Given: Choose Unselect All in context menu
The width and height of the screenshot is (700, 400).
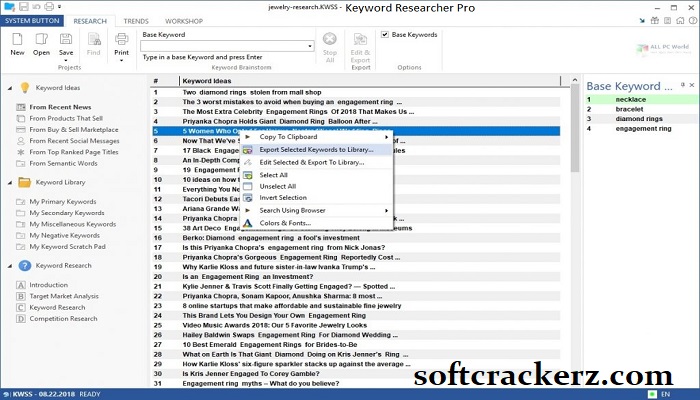Looking at the screenshot, I should click(x=278, y=186).
